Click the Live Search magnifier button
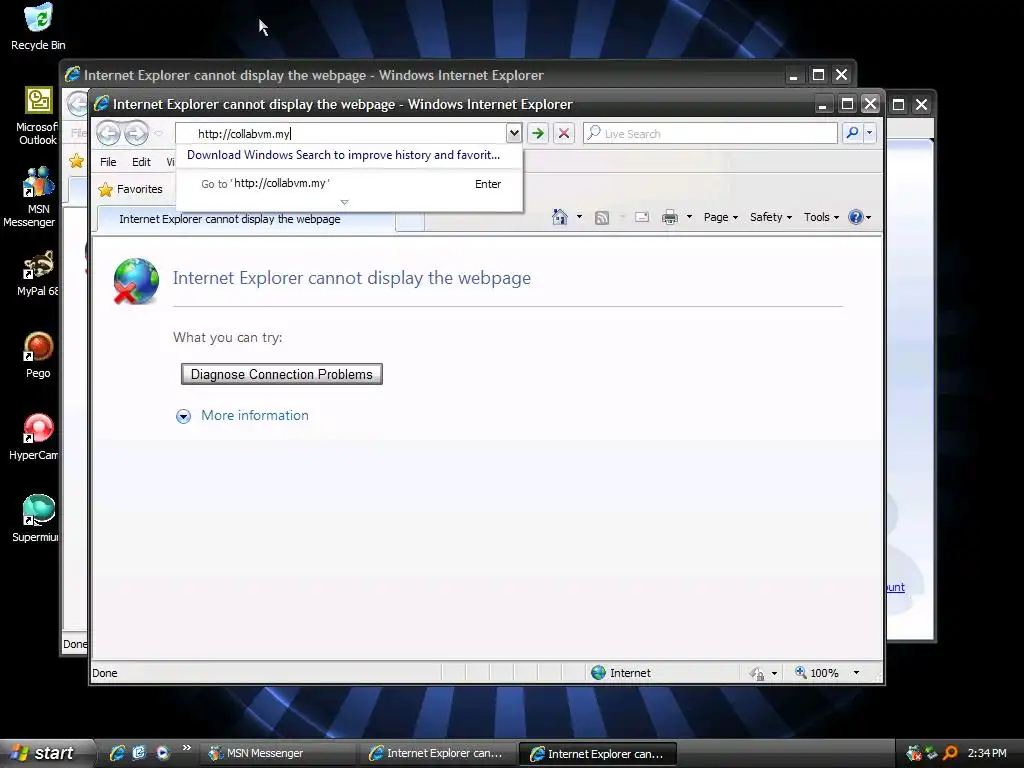The width and height of the screenshot is (1024, 768). point(852,133)
